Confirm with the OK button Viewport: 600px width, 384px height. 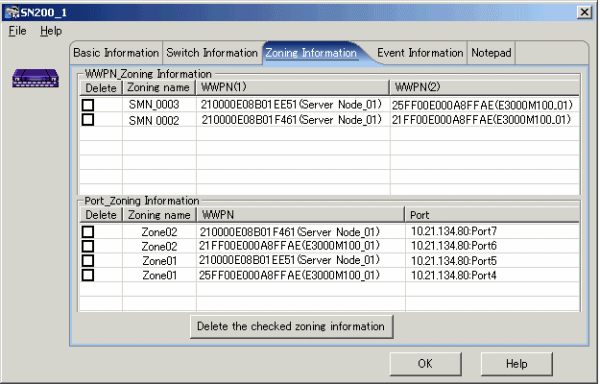click(425, 363)
